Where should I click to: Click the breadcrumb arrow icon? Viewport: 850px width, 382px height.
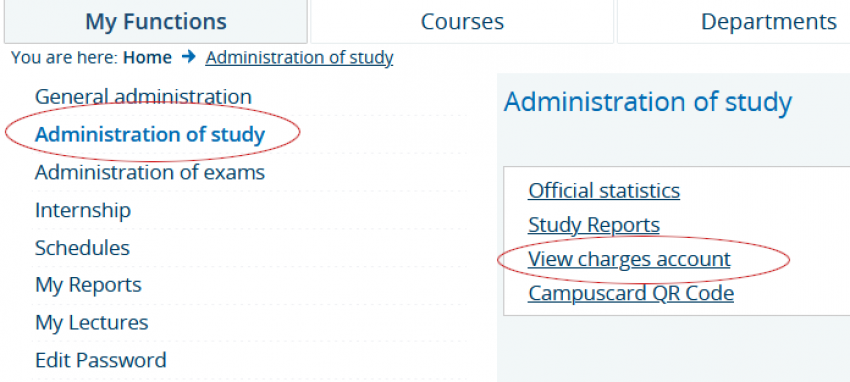(189, 57)
